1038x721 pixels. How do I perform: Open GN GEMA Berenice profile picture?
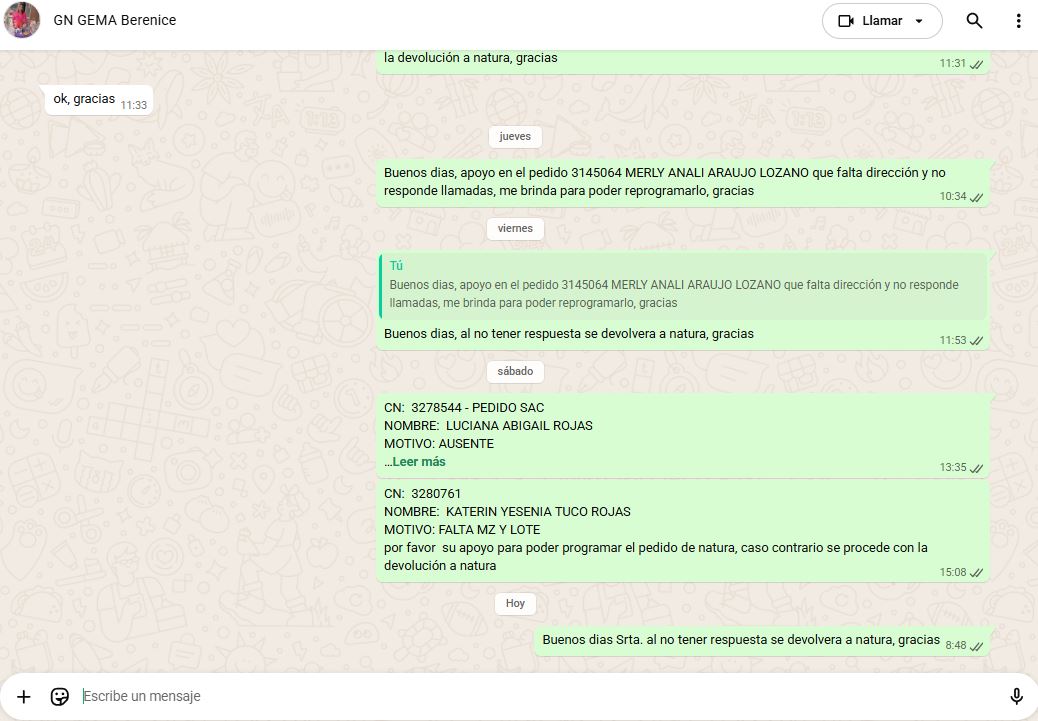click(22, 20)
